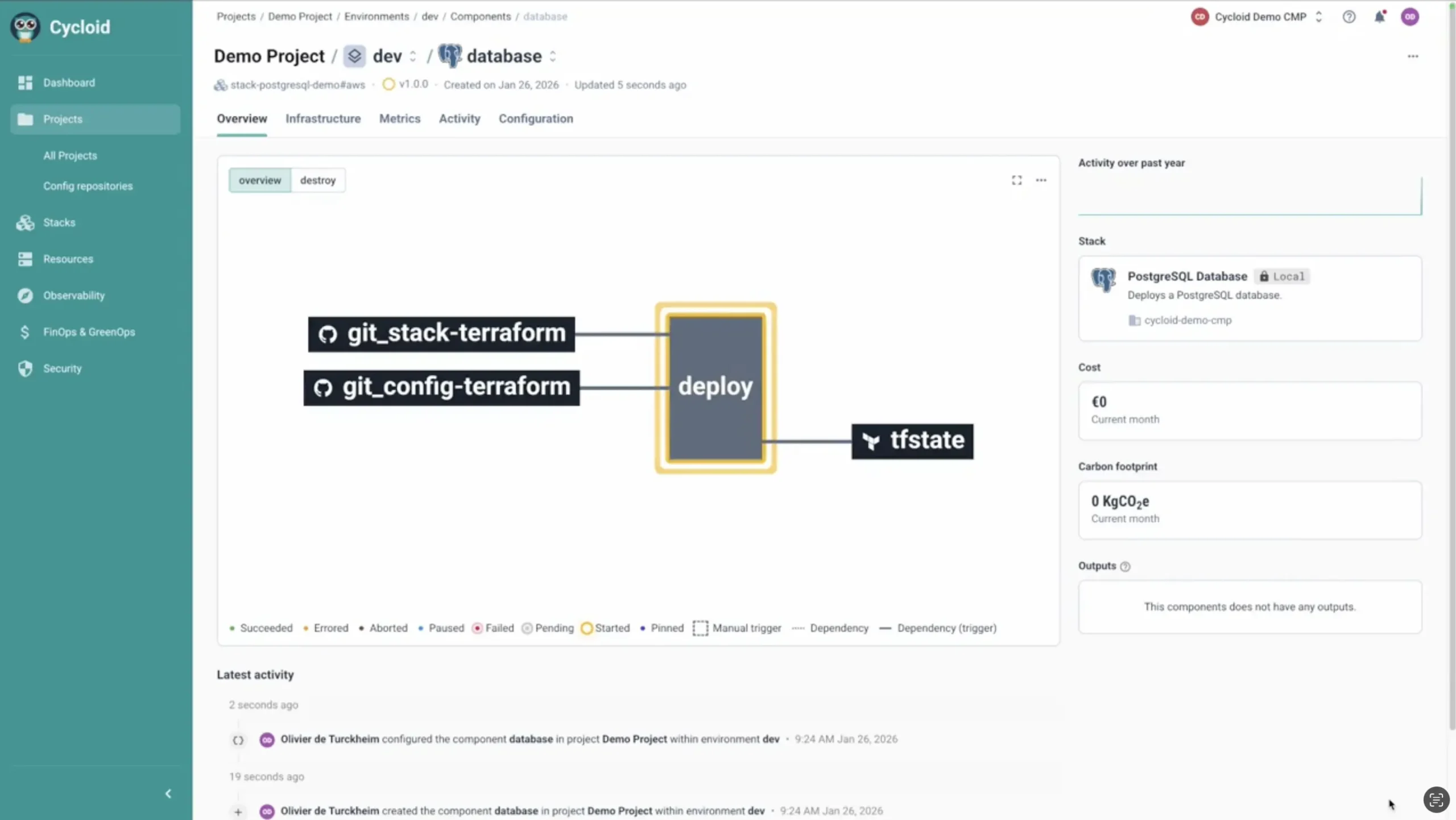Click the PostgreSQL icon in Stack card
The image size is (1456, 820).
coord(1103,280)
